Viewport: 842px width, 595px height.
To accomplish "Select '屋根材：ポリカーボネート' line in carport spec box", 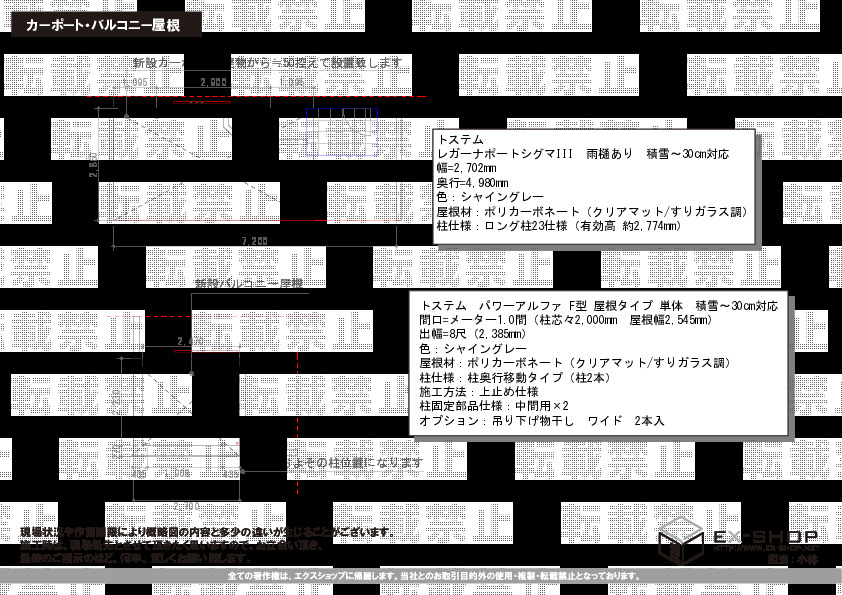I will tap(593, 212).
